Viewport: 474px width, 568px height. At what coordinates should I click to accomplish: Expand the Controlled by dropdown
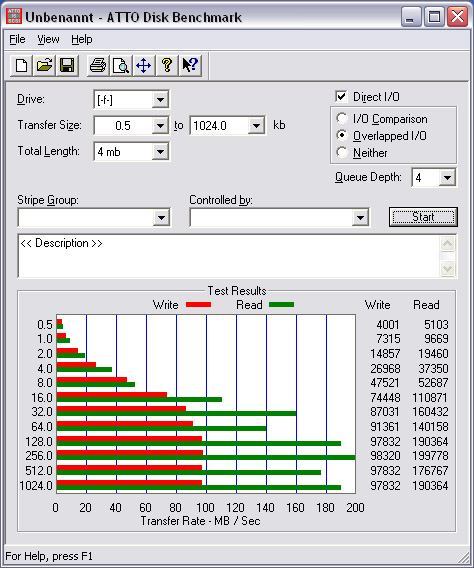(360, 218)
